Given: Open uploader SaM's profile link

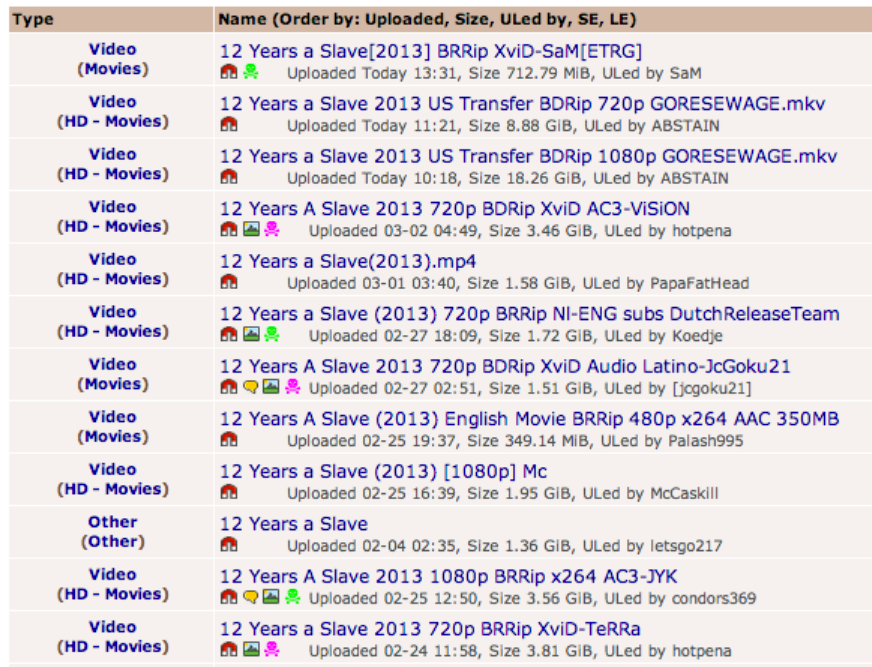Looking at the screenshot, I should (x=686, y=73).
